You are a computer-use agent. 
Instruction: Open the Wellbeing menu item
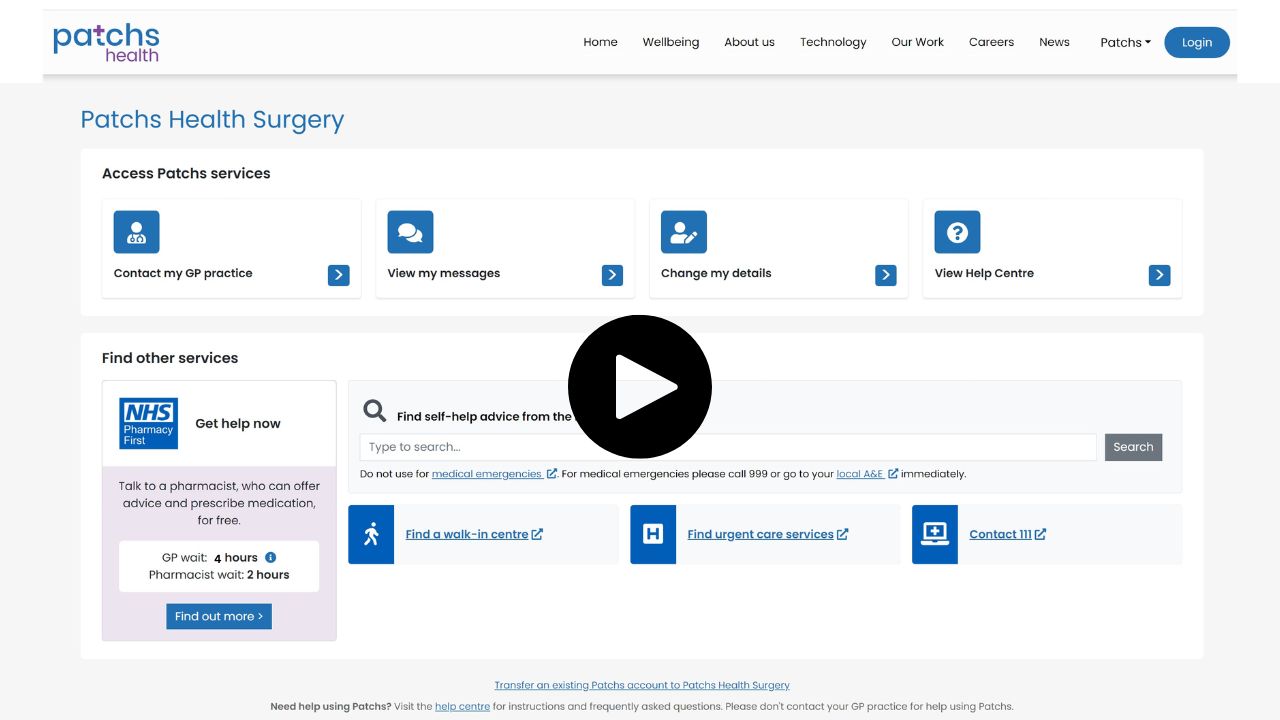point(671,42)
